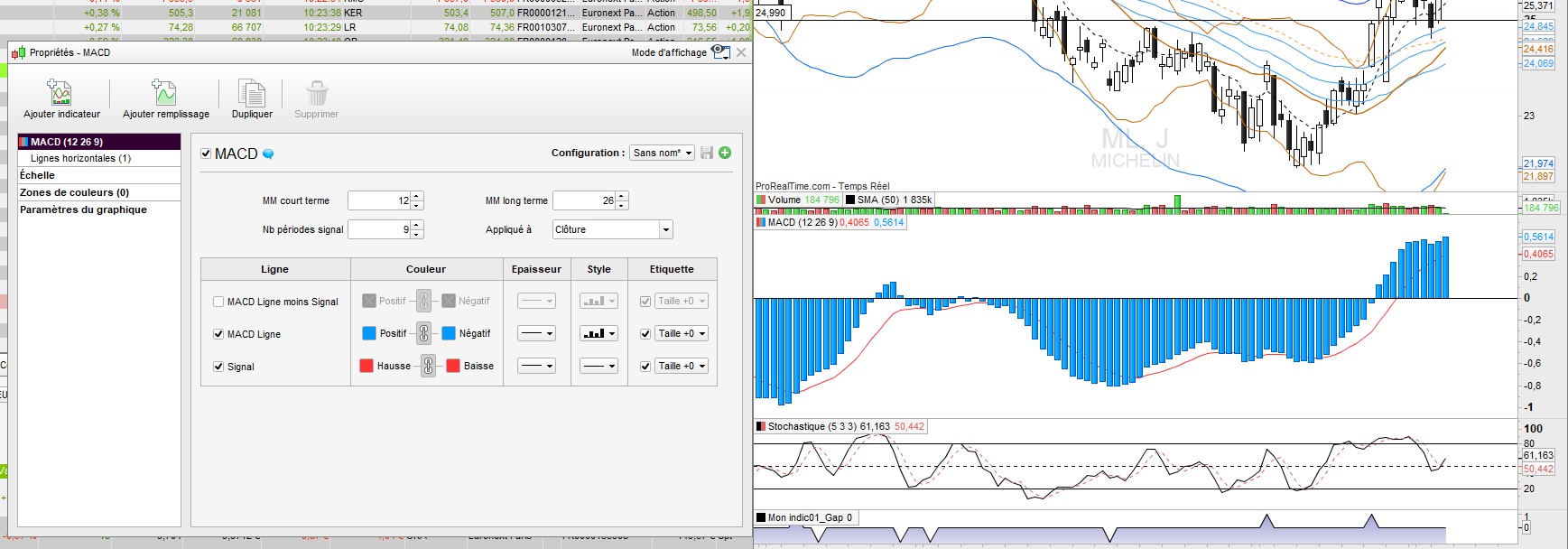This screenshot has width=1568, height=549.
Task: Open Epaisseur dropdown for MACD Ligne
Action: click(536, 333)
